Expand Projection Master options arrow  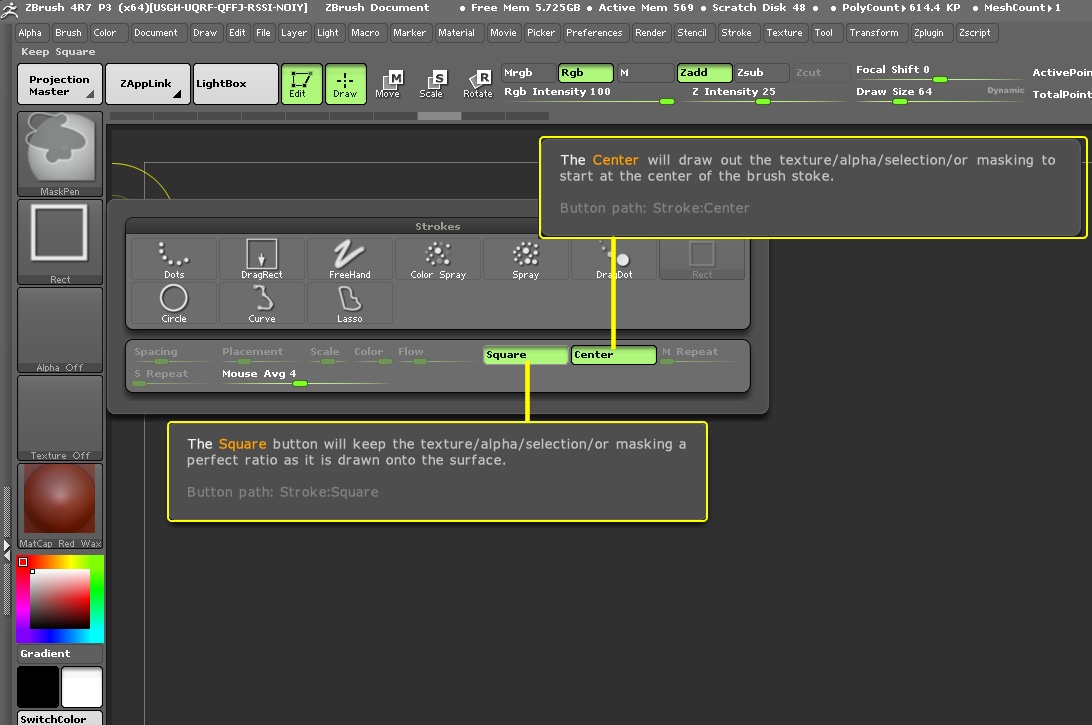point(90,93)
